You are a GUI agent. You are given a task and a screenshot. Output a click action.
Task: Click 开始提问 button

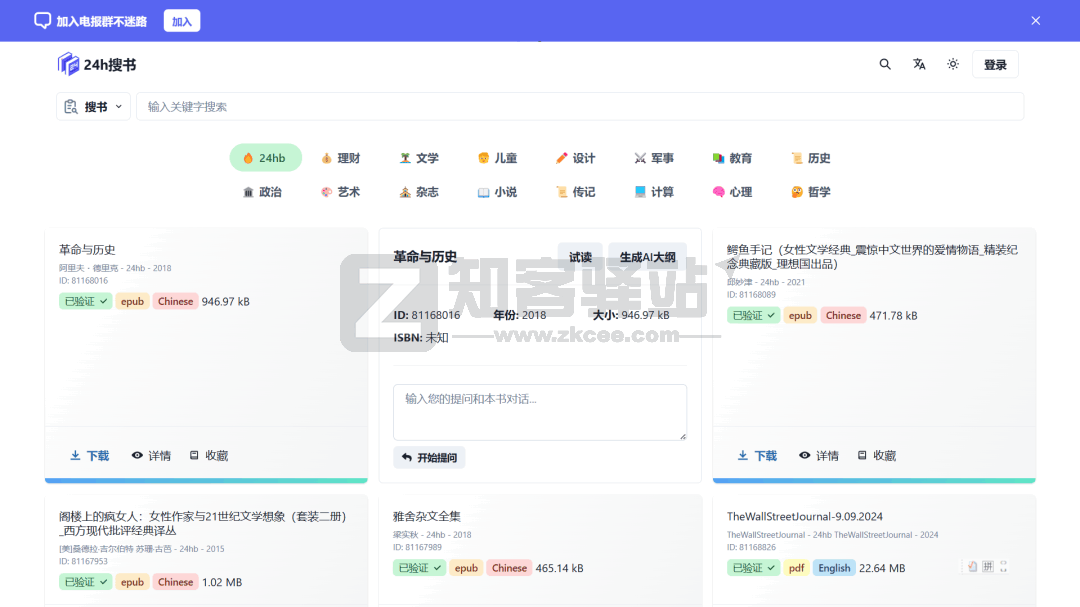(429, 458)
